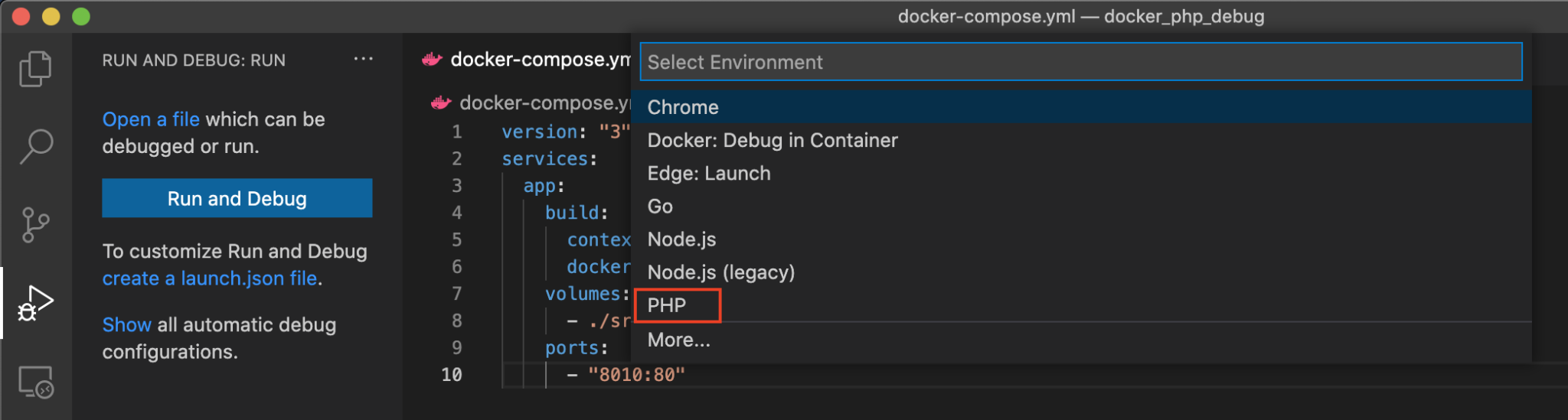Open the Source Control view
The height and width of the screenshot is (420, 1568).
coord(35,225)
